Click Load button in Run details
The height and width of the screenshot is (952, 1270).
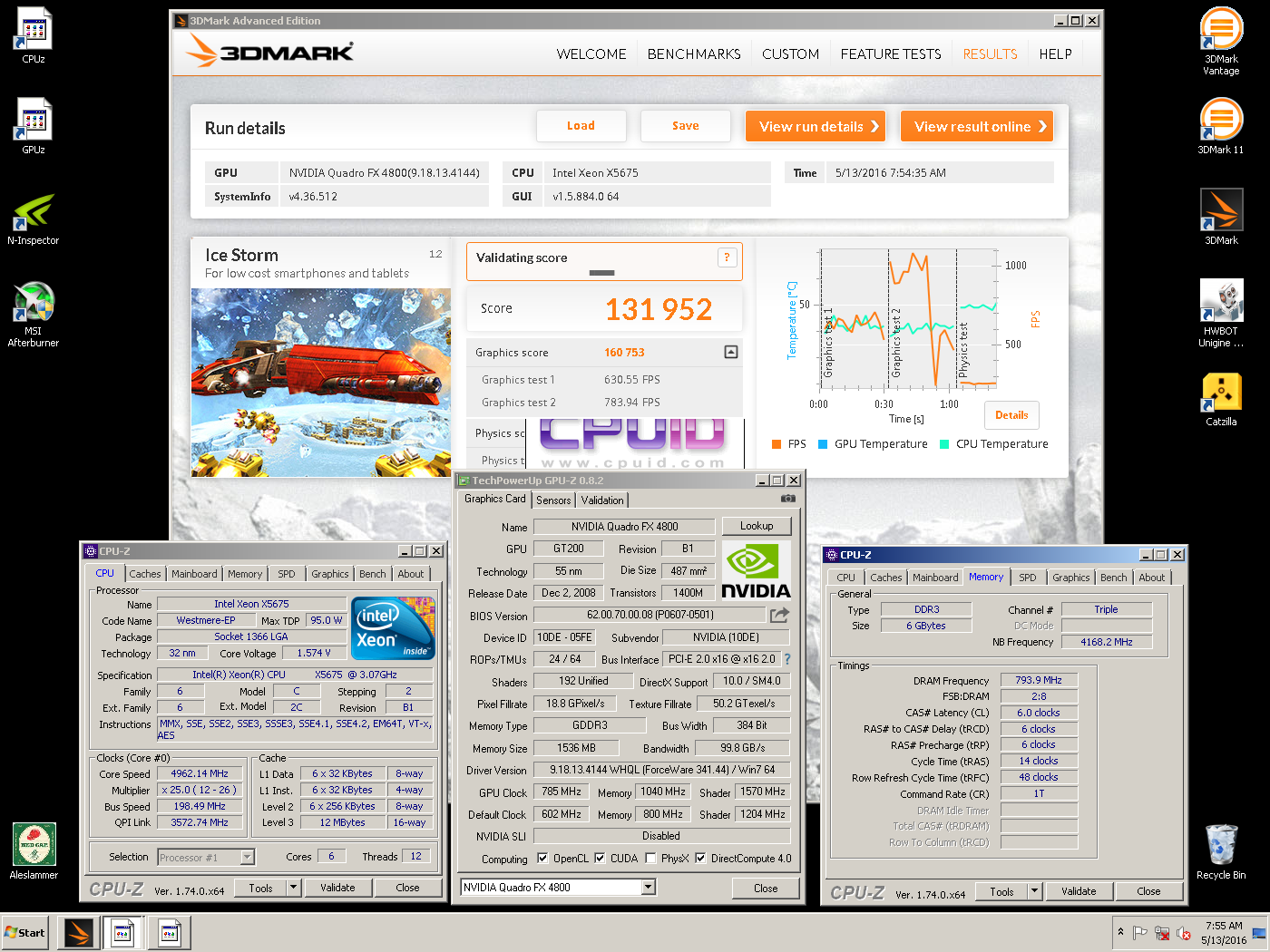pyautogui.click(x=581, y=126)
